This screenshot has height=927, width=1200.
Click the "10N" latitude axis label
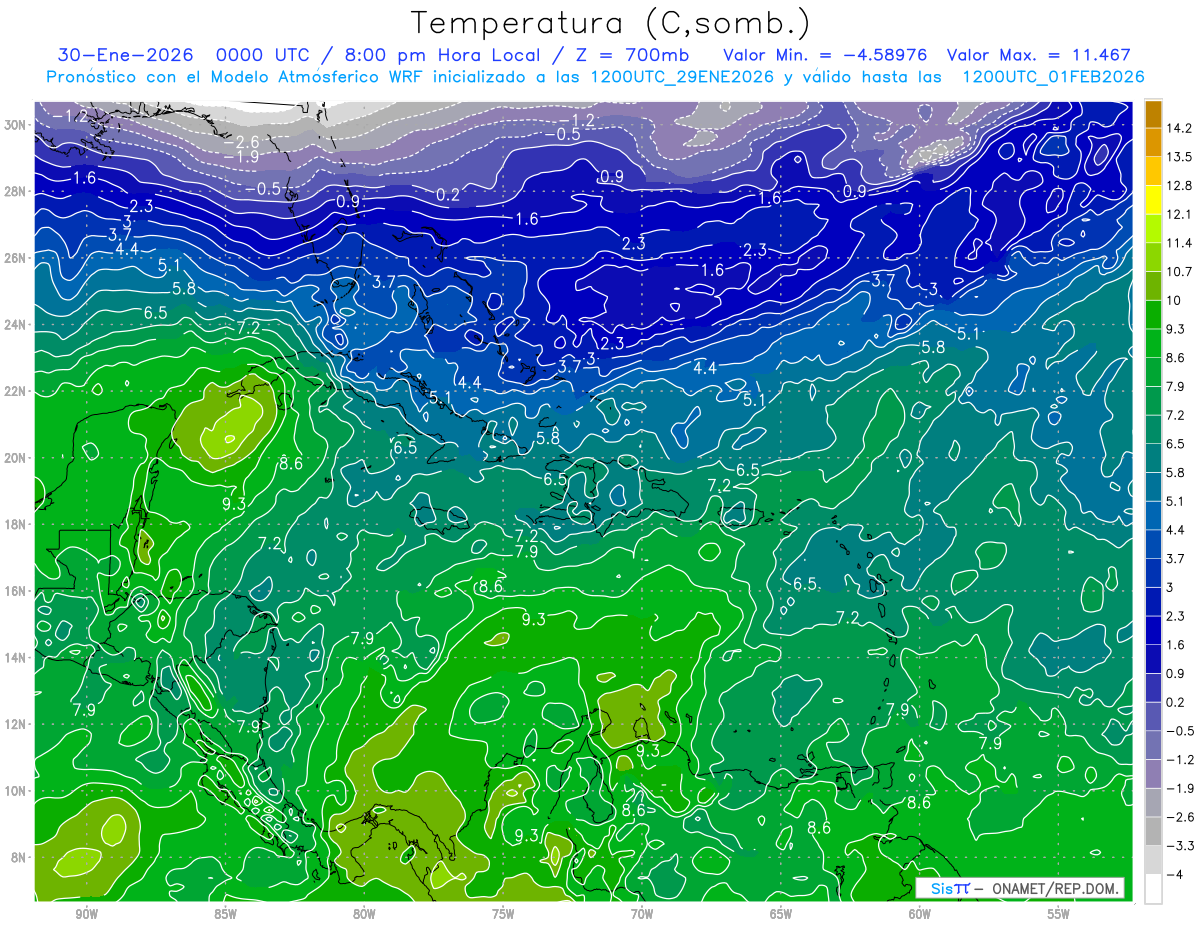(17, 791)
